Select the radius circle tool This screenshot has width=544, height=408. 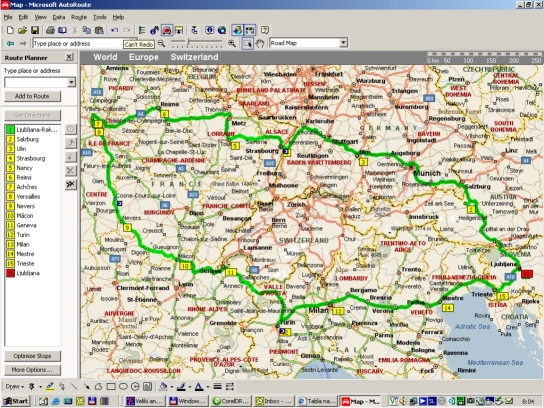click(136, 386)
